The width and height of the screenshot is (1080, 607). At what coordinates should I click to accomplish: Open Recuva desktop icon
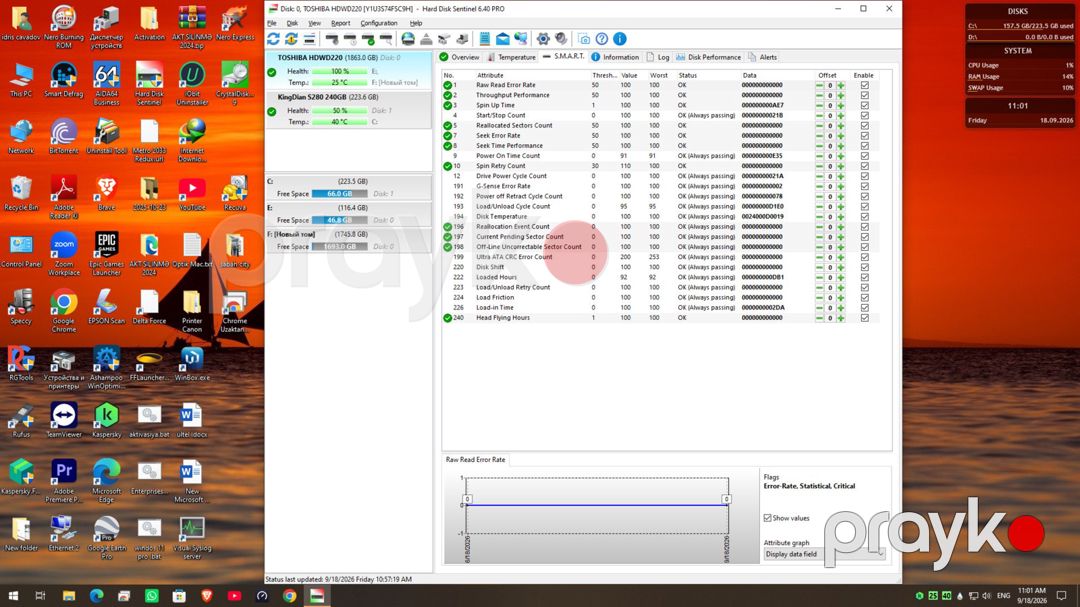(235, 193)
